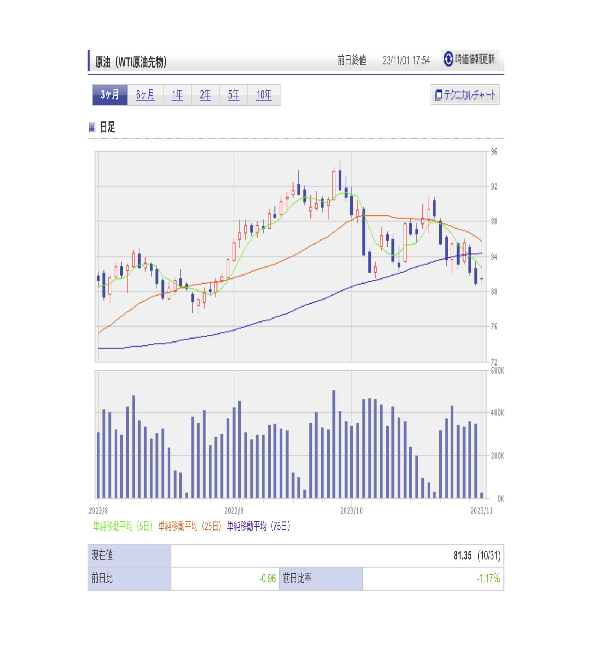This screenshot has width=595, height=655.
Task: Click the 2023/8 date axis label
Action: (x=98, y=511)
